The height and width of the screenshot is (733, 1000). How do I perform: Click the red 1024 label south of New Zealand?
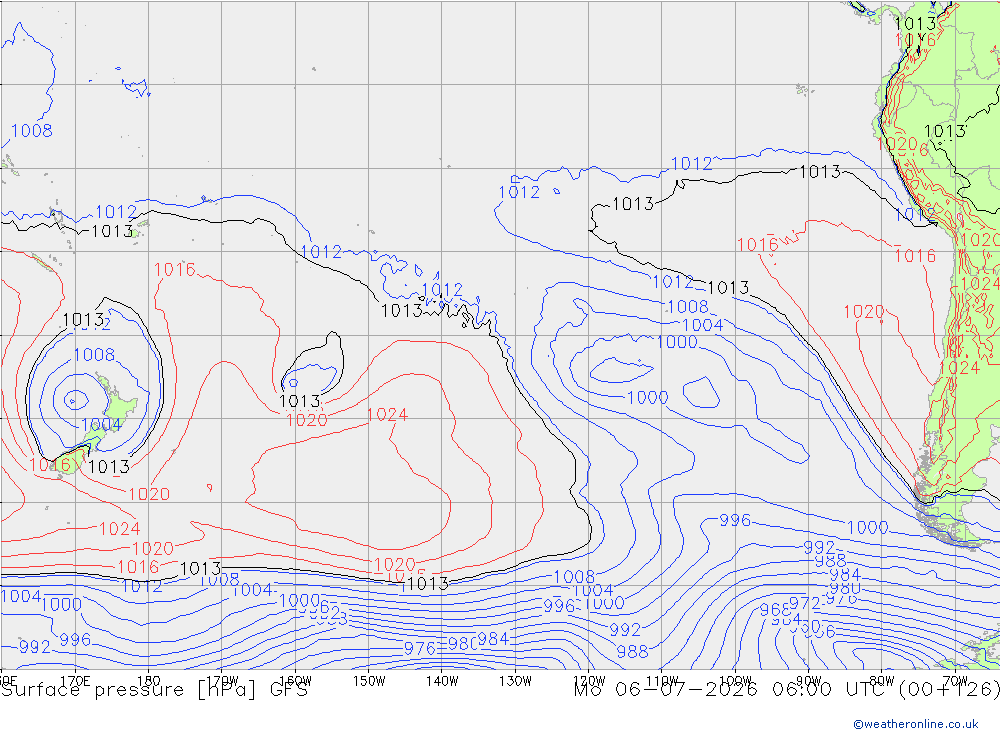click(x=119, y=529)
